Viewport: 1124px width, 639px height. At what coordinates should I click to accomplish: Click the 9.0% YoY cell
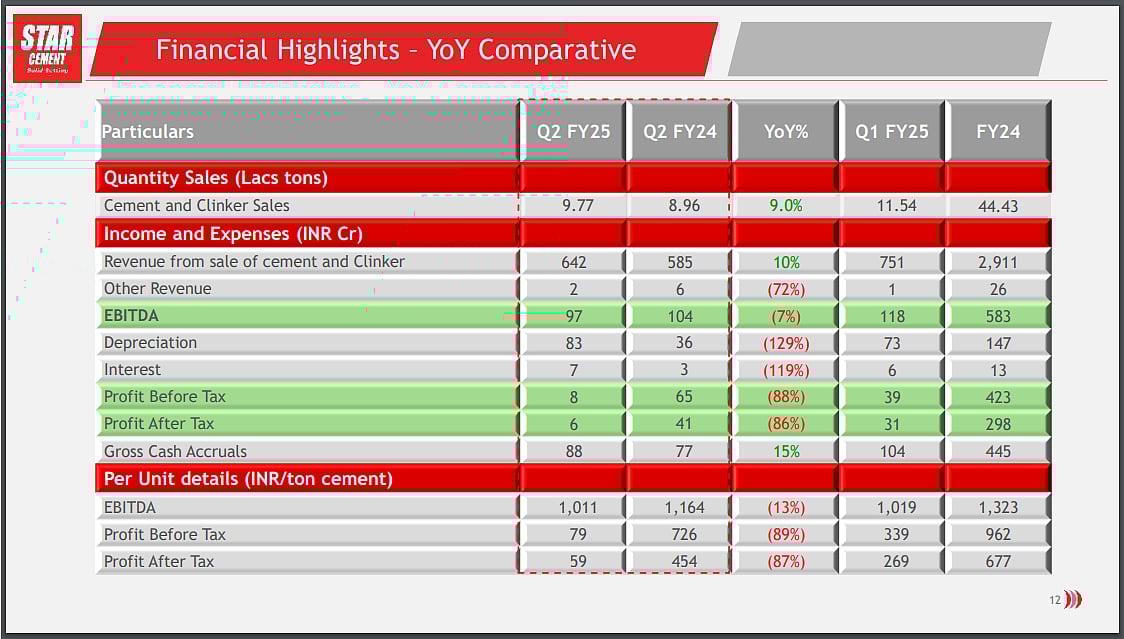tap(786, 206)
